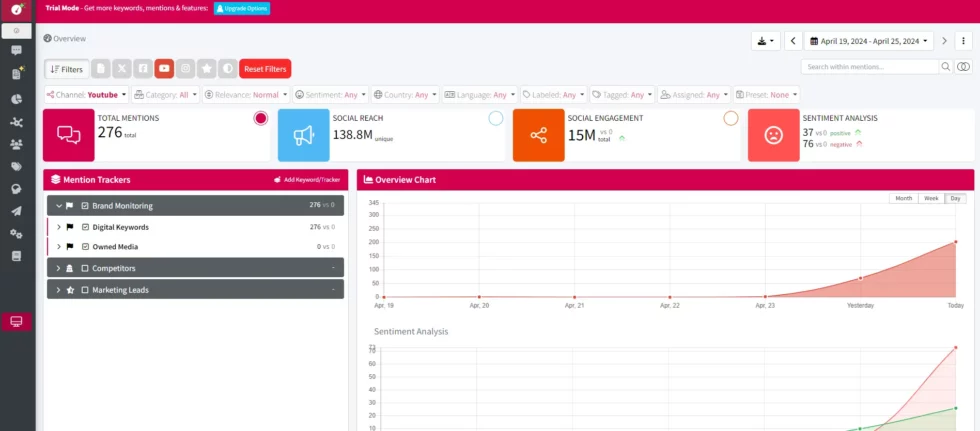
Task: Click the search magnifier icon
Action: pos(946,67)
